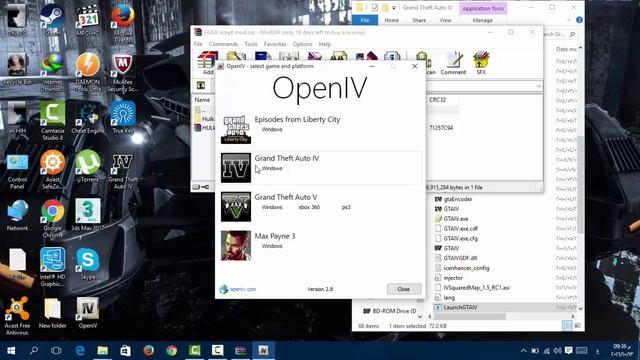Click the Close button in OpenIV dialog
The width and height of the screenshot is (640, 360).
coord(404,289)
